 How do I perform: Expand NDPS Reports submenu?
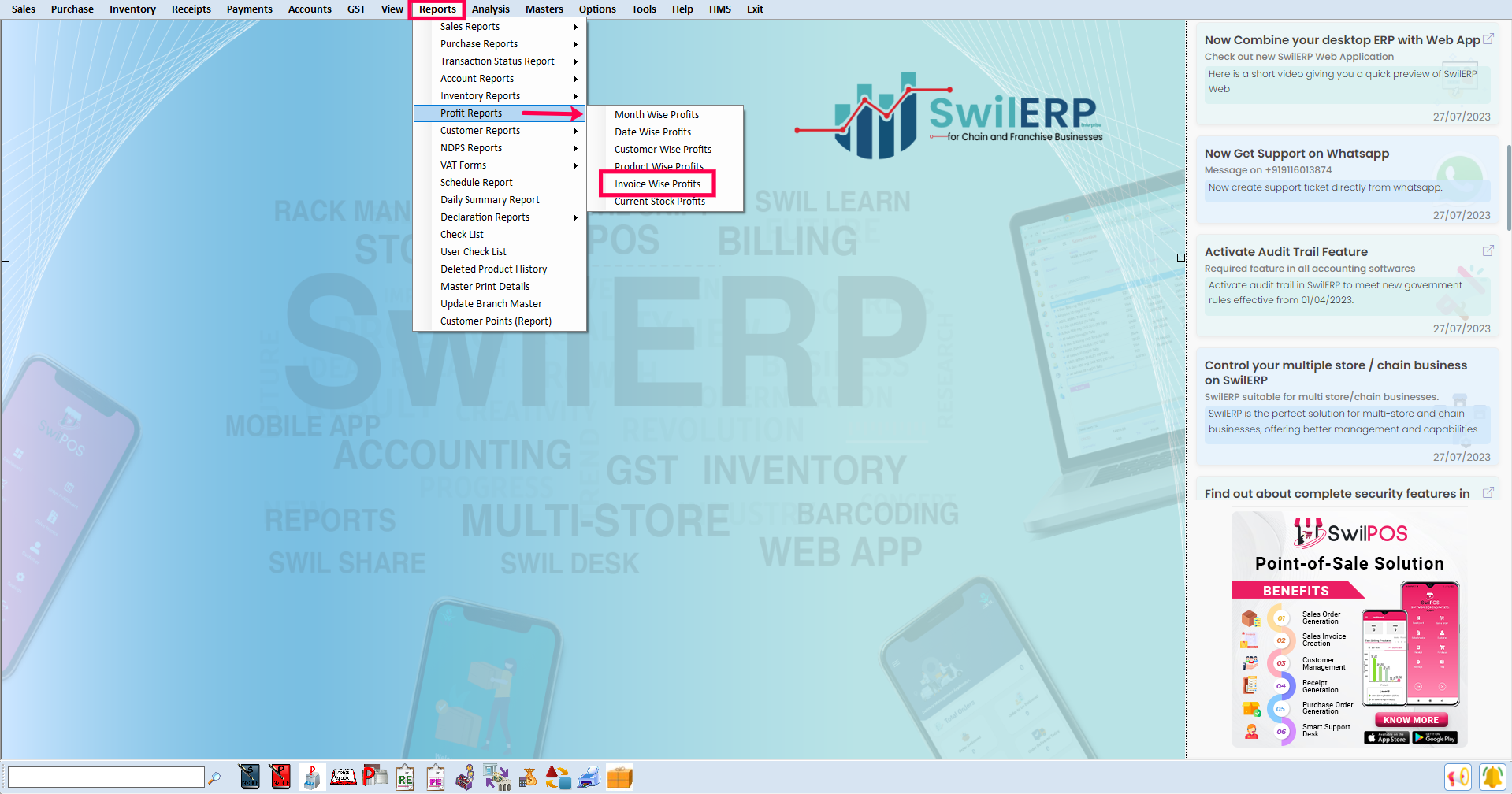point(500,148)
